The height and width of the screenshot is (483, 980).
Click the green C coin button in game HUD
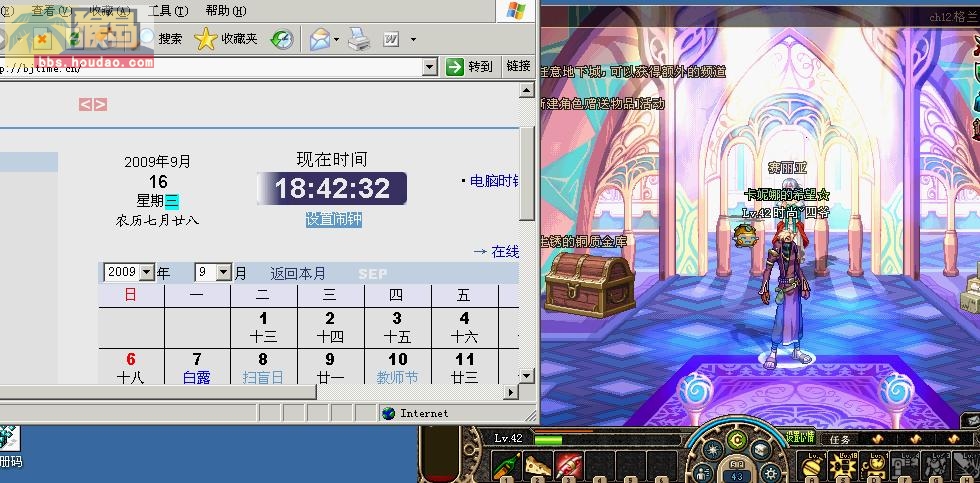point(738,440)
